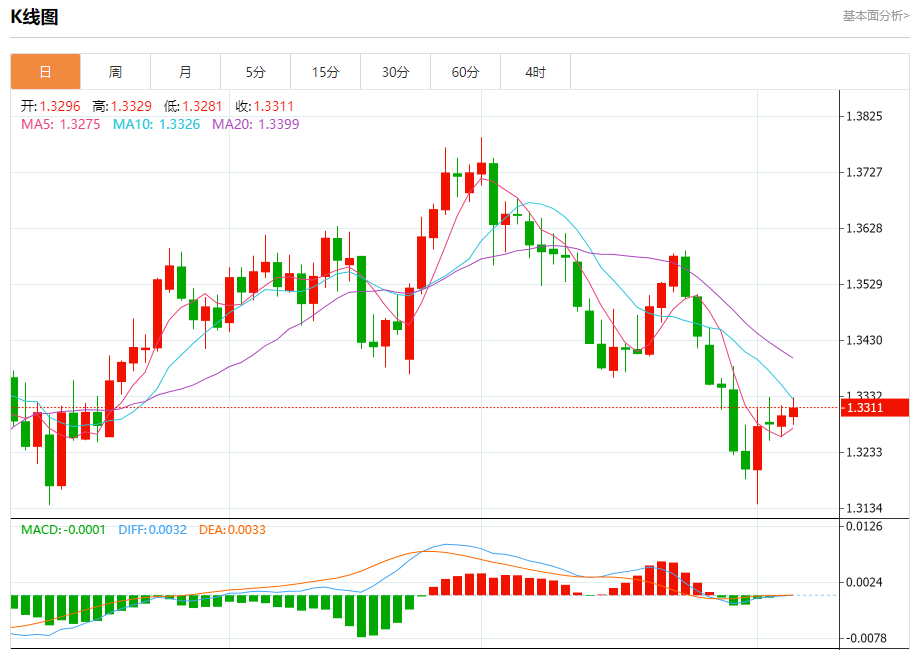Click the opening price 开:1.3296
The width and height of the screenshot is (917, 650).
51,106
